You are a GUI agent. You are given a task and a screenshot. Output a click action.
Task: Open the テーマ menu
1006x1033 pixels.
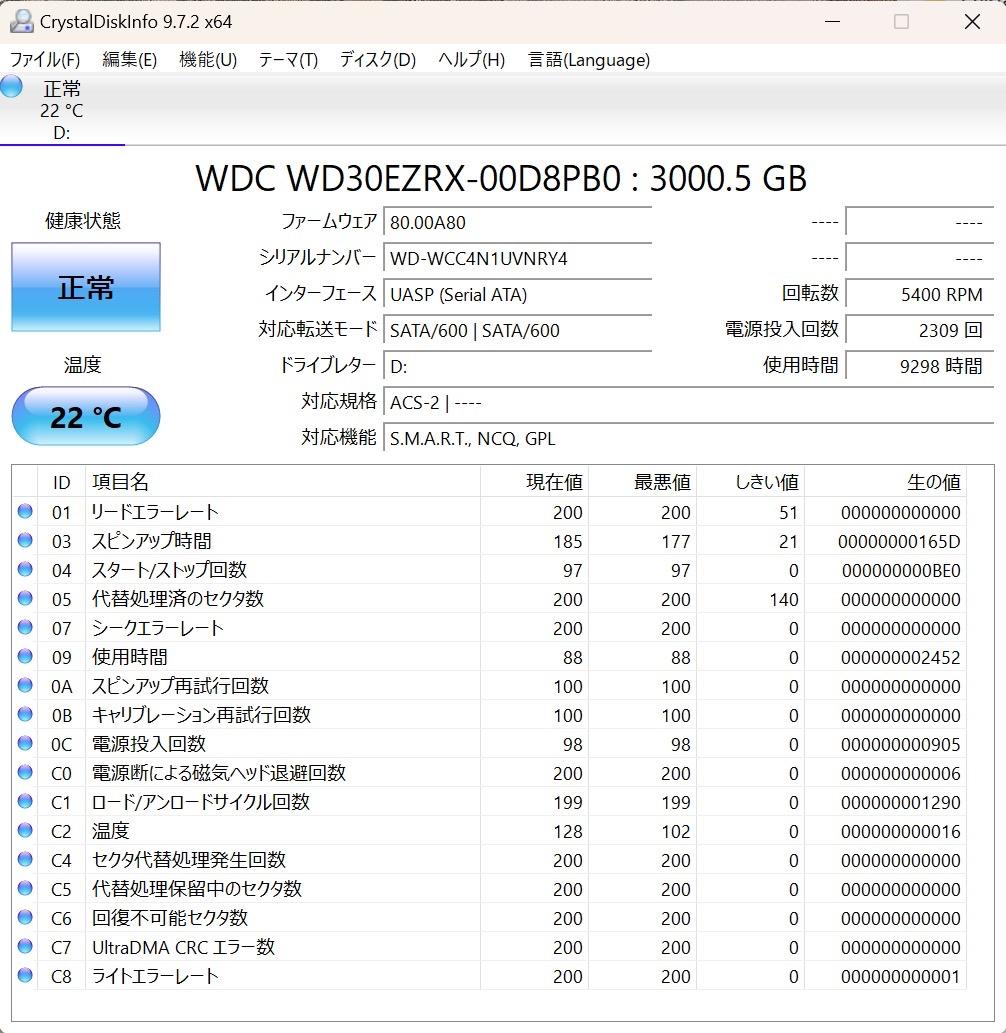click(286, 60)
